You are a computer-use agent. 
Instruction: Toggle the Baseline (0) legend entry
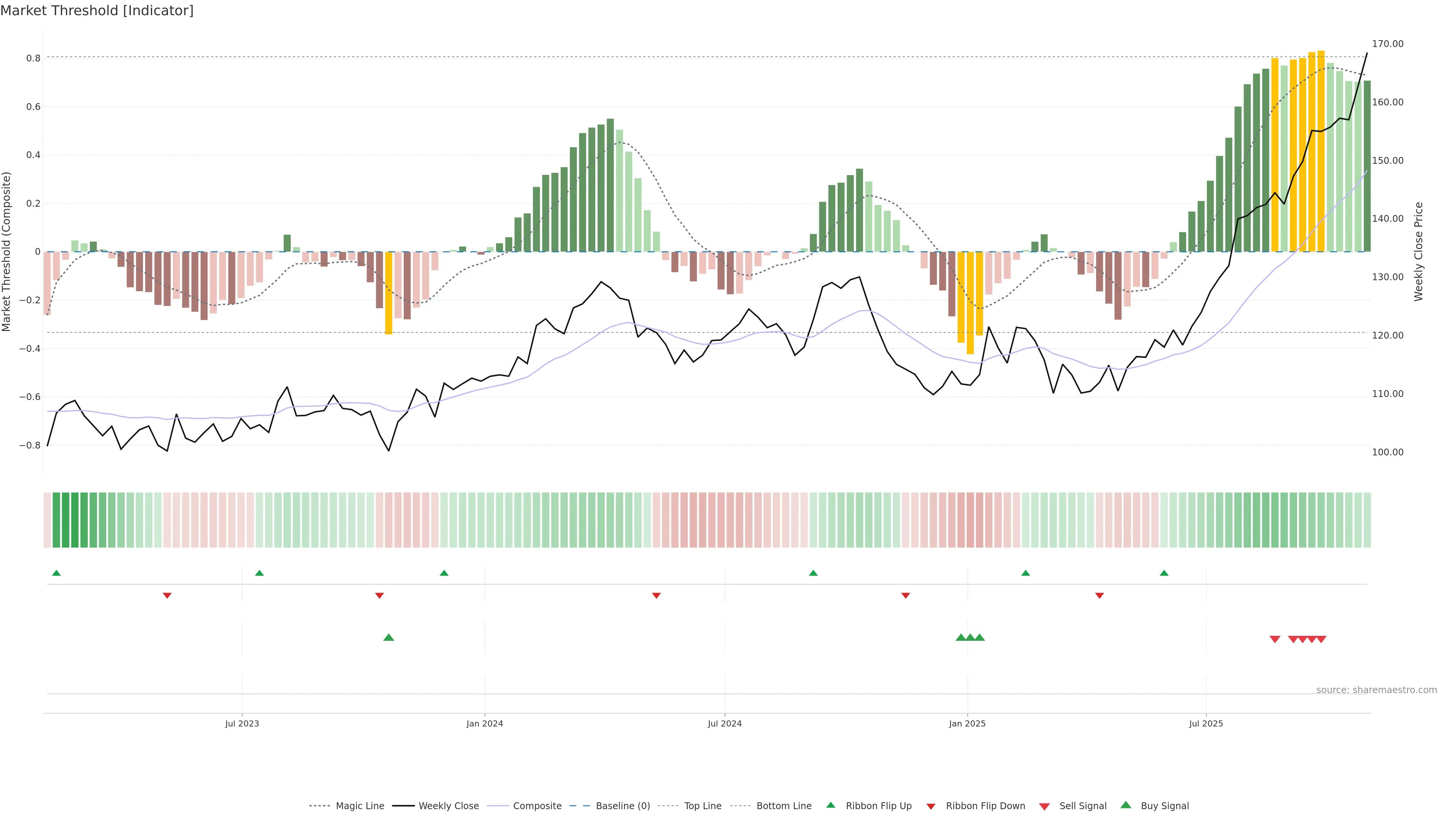pyautogui.click(x=622, y=806)
